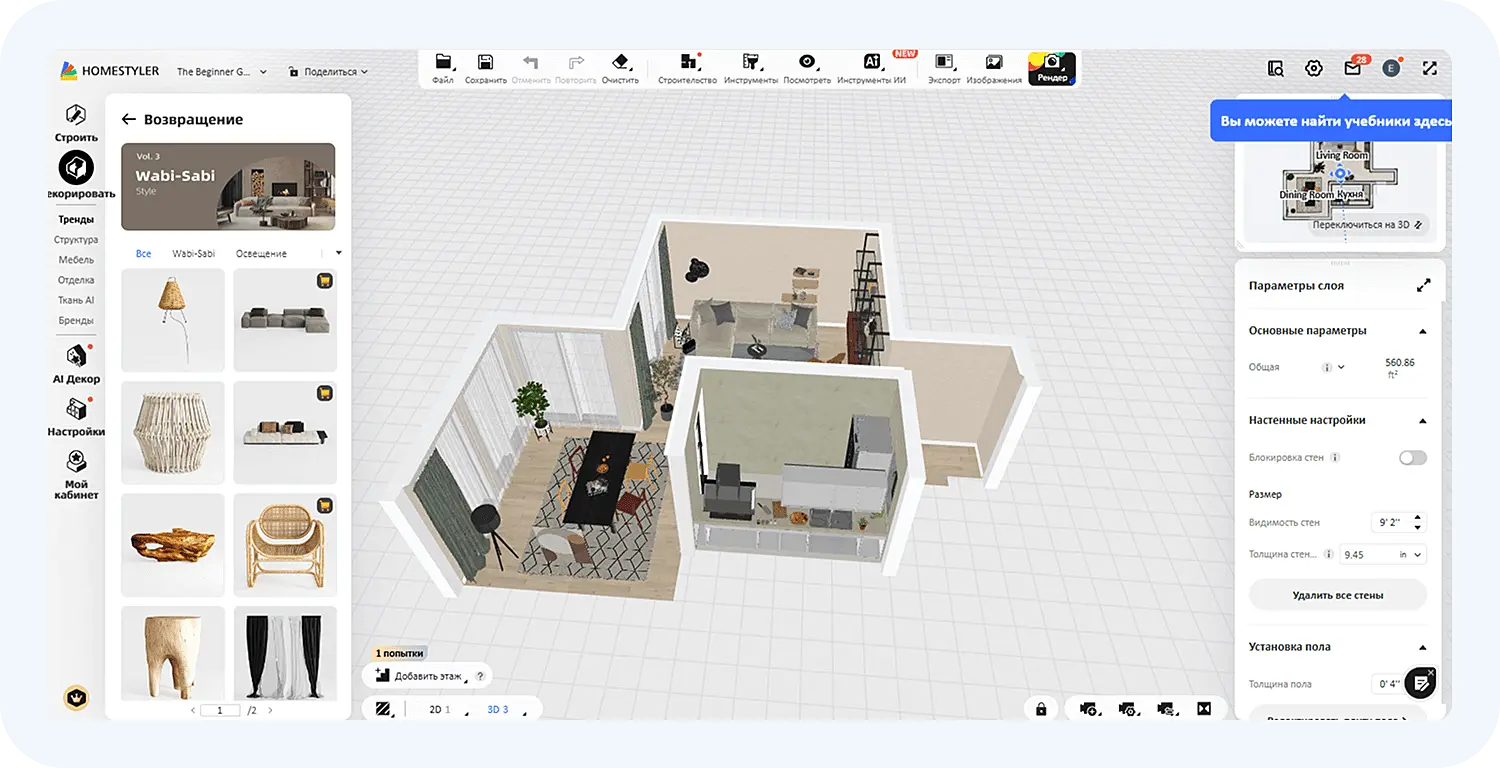This screenshot has width=1500, height=768.
Task: Click the Save (Сохранить) floppy disk icon
Action: (485, 62)
